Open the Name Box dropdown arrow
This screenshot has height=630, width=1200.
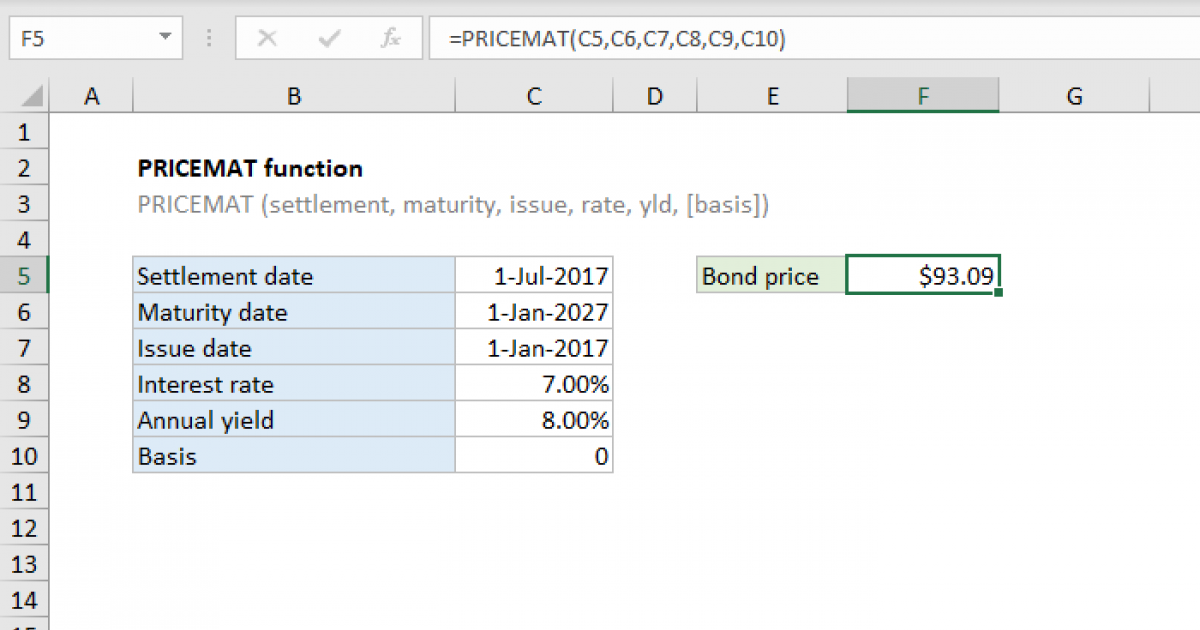[x=166, y=38]
